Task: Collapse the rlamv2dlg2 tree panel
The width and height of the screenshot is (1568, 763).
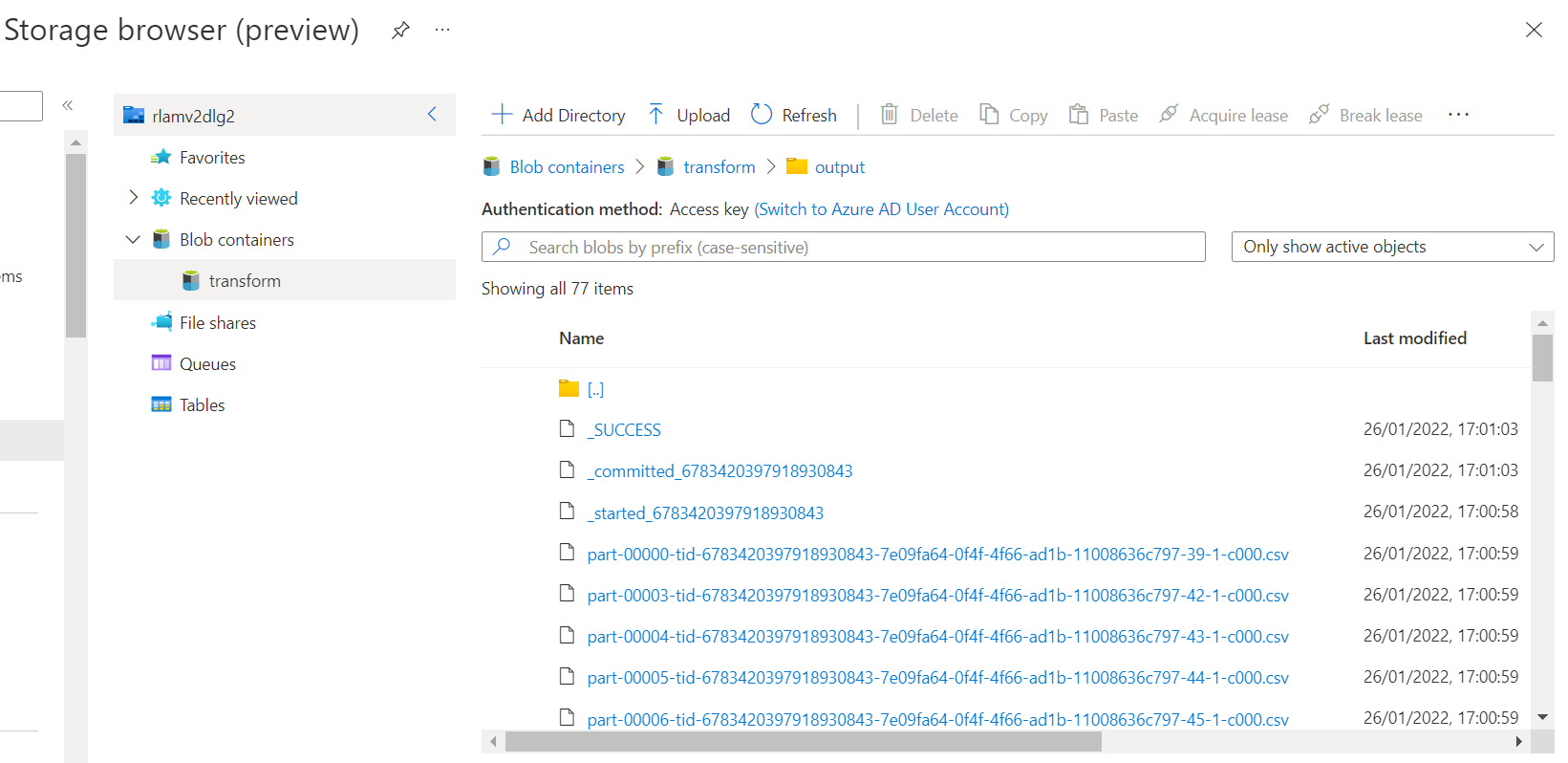Action: click(x=432, y=115)
